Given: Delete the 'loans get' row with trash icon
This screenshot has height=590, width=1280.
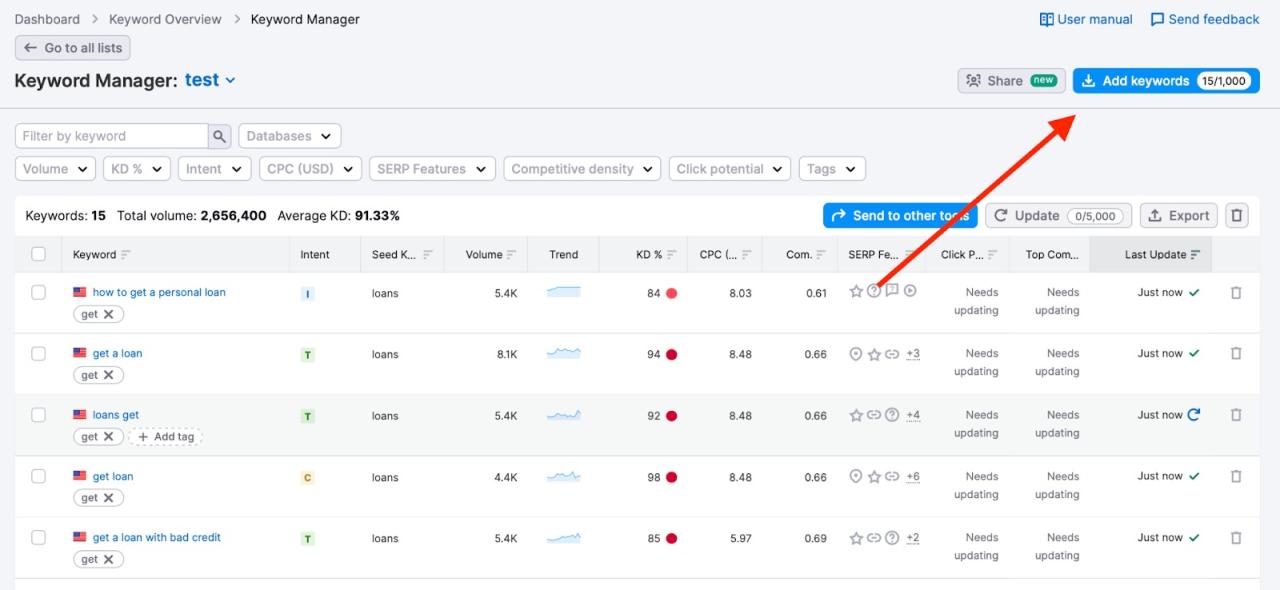Looking at the screenshot, I should point(1236,415).
